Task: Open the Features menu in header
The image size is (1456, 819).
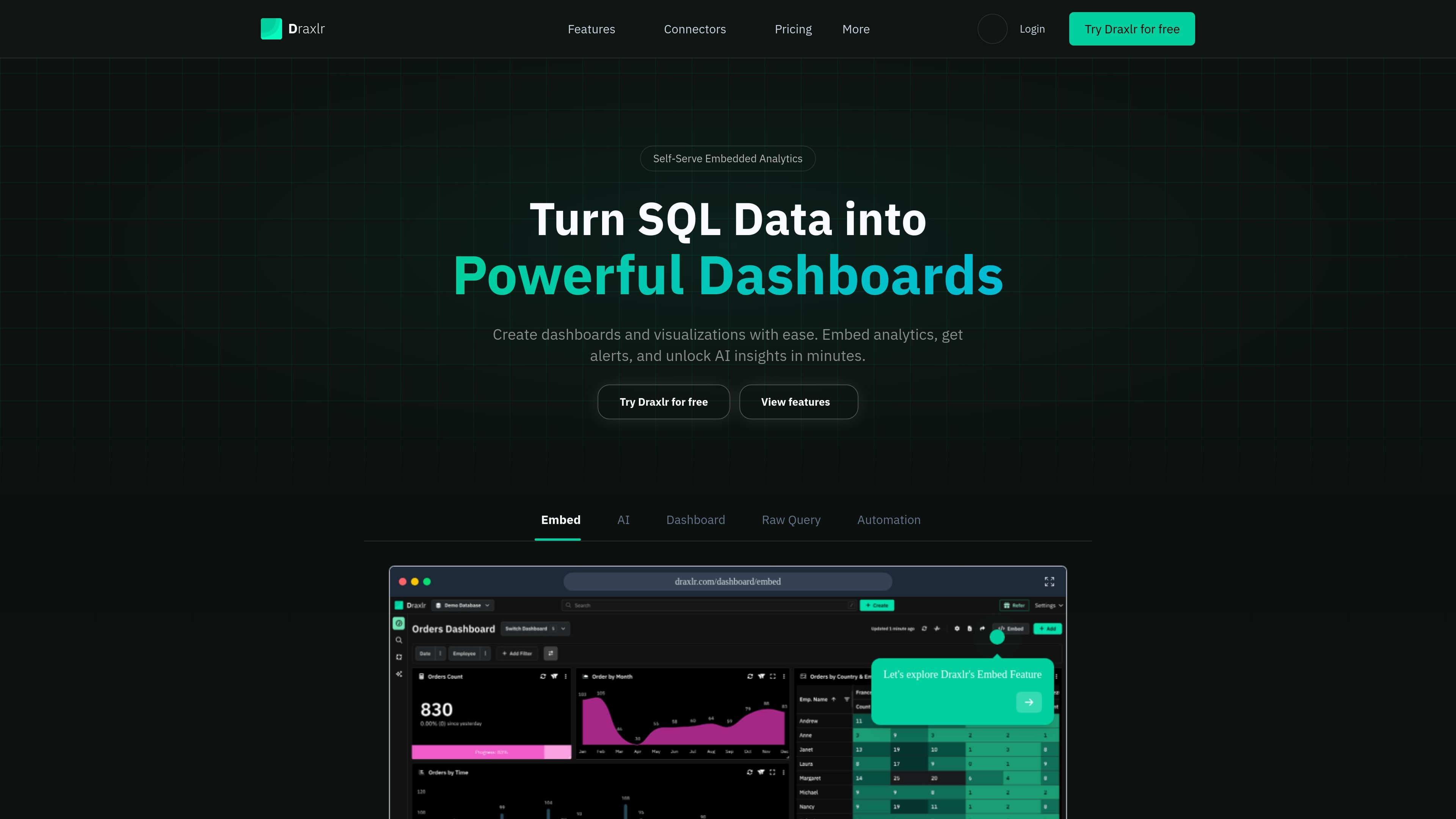Action: pyautogui.click(x=591, y=29)
